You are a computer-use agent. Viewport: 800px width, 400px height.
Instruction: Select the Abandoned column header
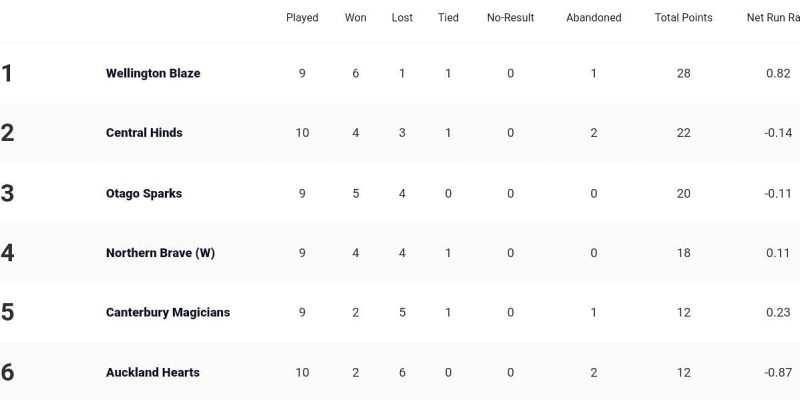point(593,18)
